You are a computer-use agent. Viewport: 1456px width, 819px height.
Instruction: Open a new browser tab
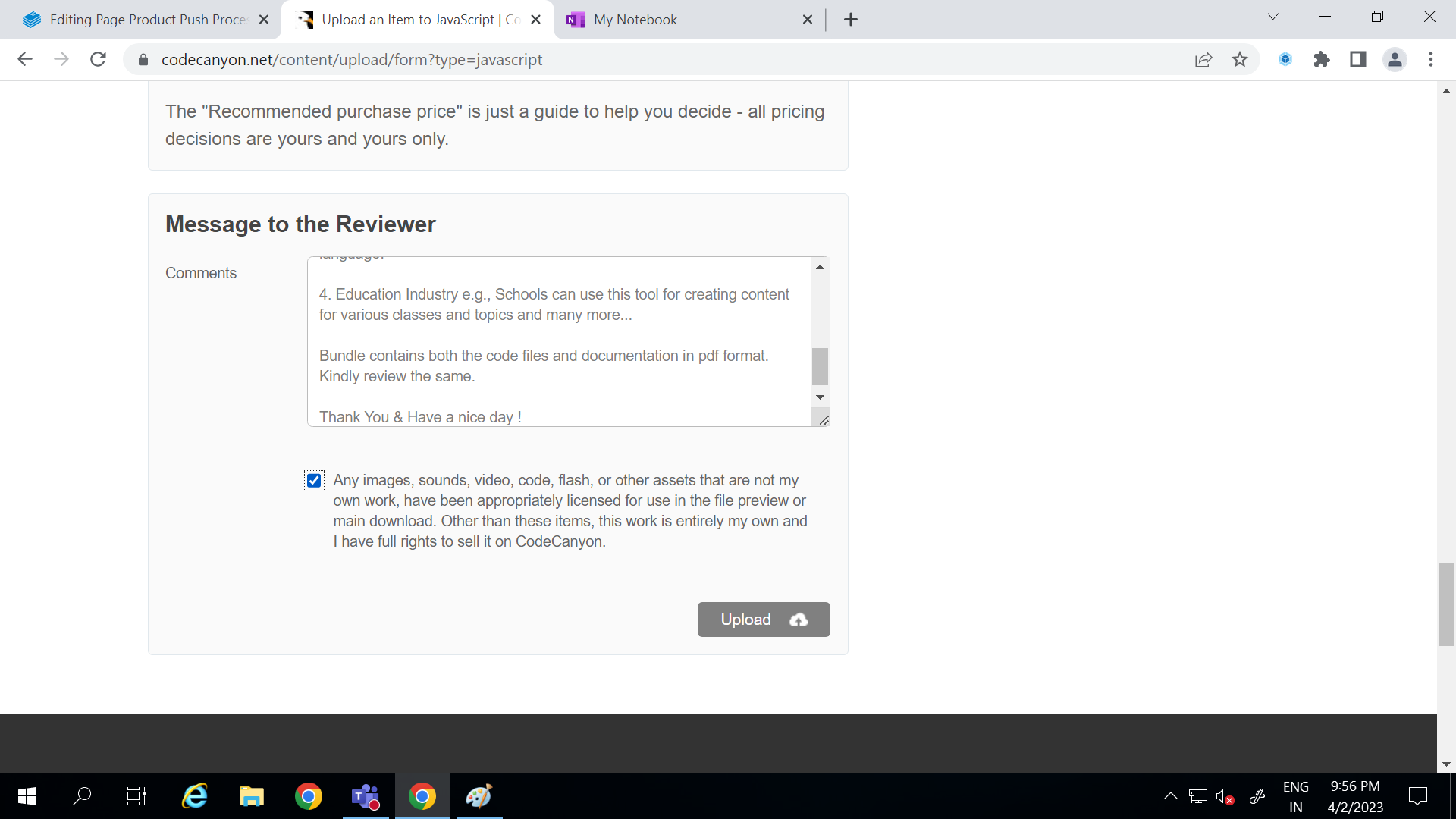pyautogui.click(x=851, y=20)
